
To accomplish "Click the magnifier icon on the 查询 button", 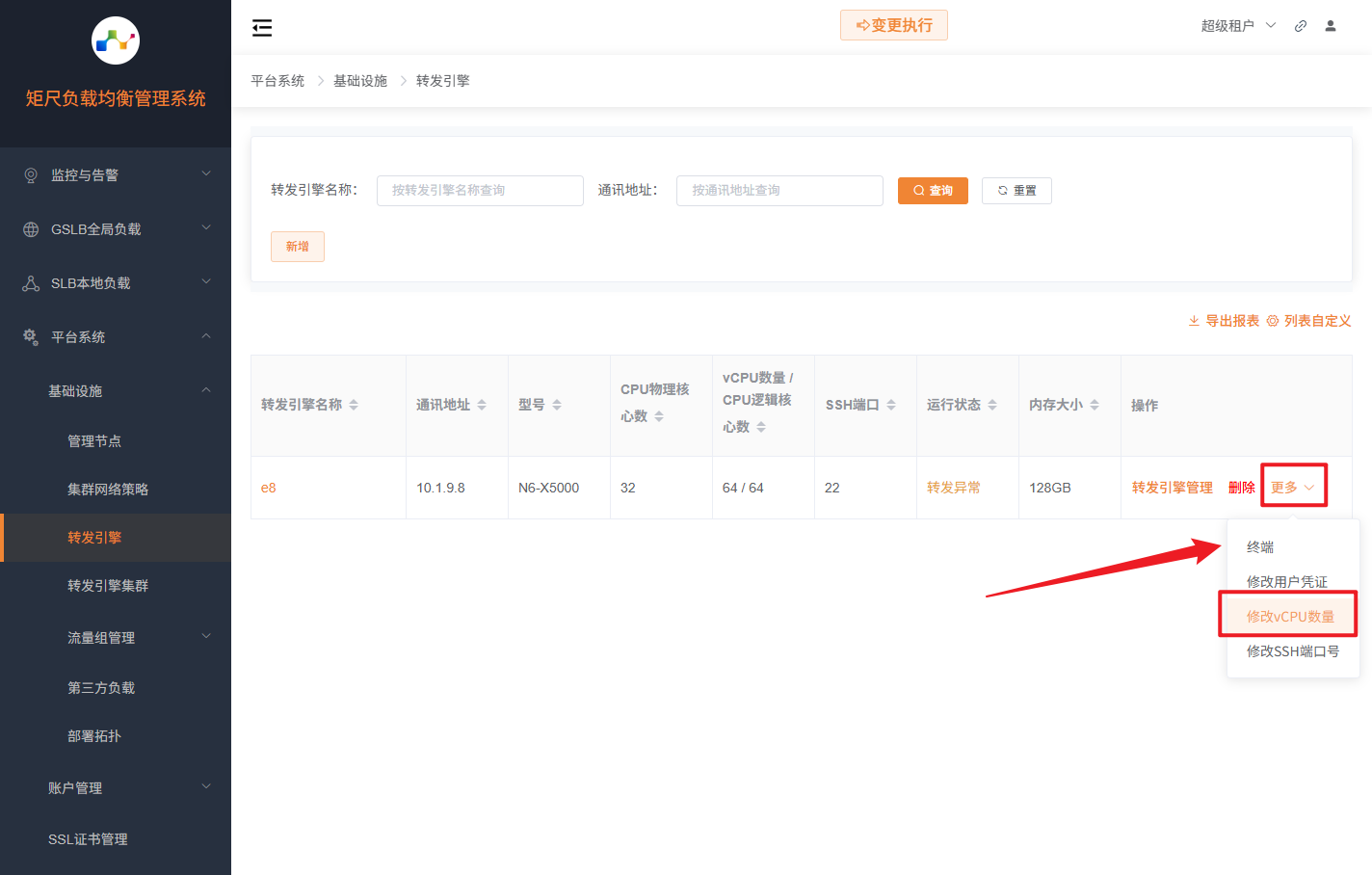I will pyautogui.click(x=916, y=190).
